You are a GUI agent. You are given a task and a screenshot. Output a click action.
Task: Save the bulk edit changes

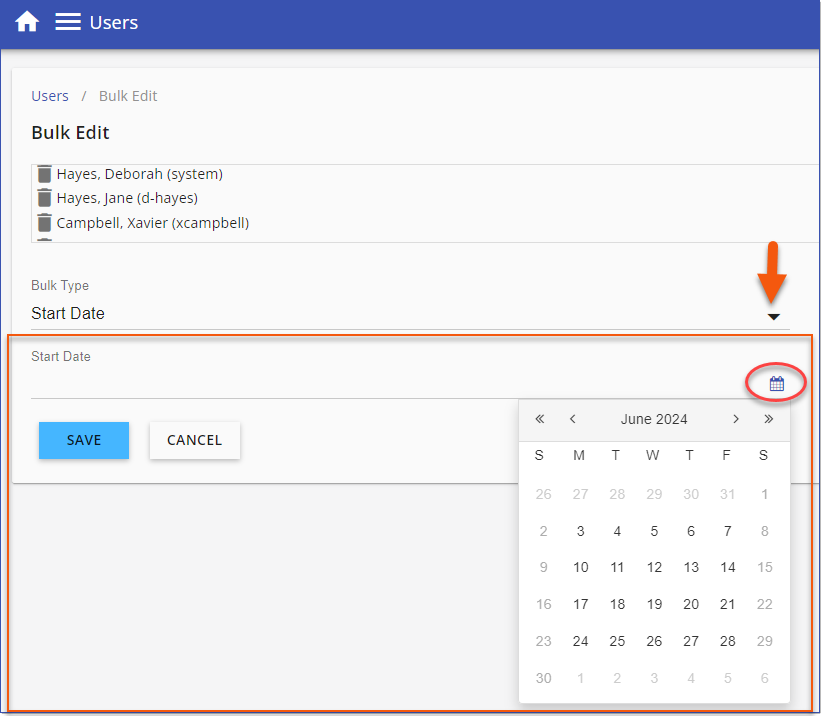[x=84, y=440]
